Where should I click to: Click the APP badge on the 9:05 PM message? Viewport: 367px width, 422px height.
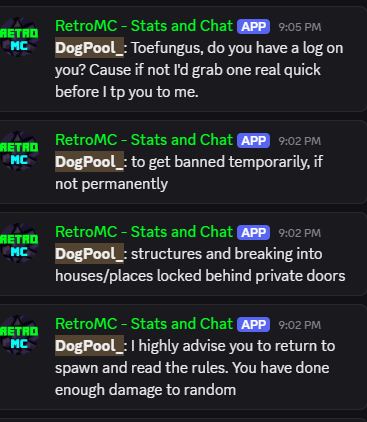[x=253, y=27]
